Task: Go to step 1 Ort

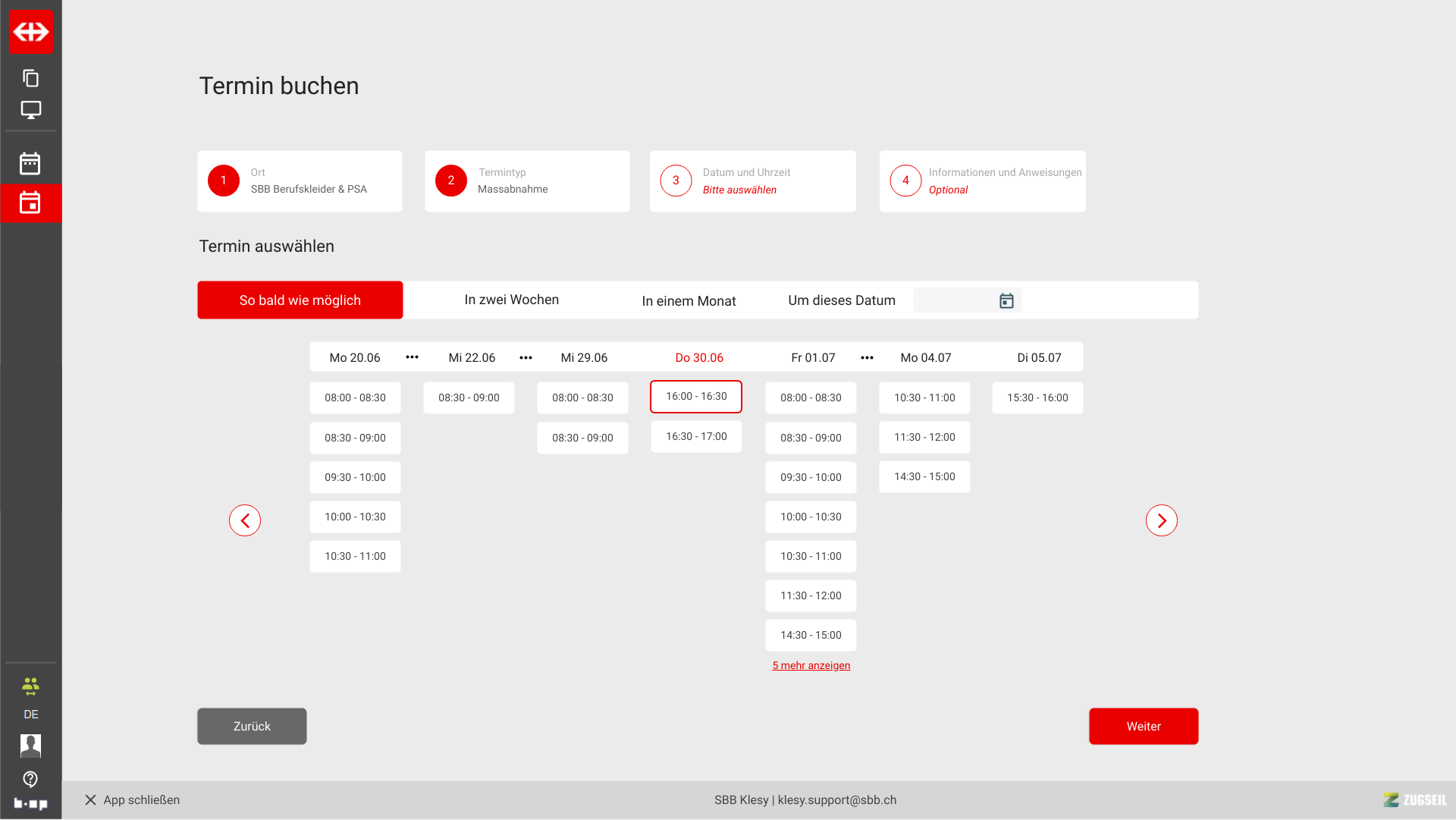Action: coord(300,181)
